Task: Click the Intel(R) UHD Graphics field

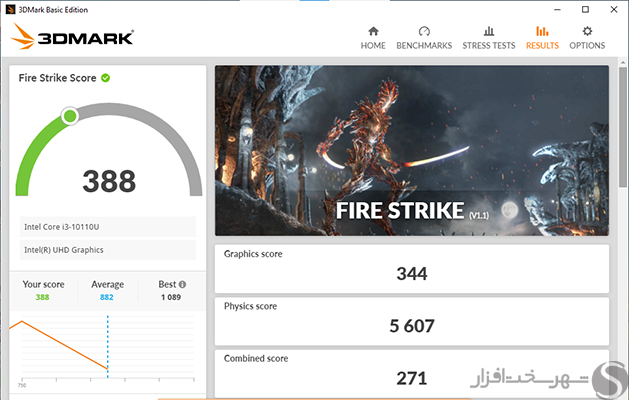Action: point(108,250)
